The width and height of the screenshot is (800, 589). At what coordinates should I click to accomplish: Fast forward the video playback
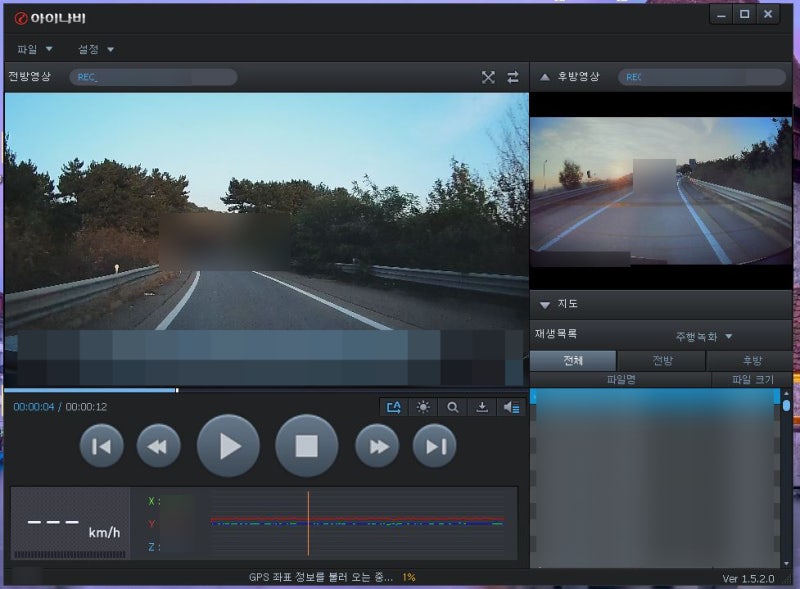coord(378,447)
